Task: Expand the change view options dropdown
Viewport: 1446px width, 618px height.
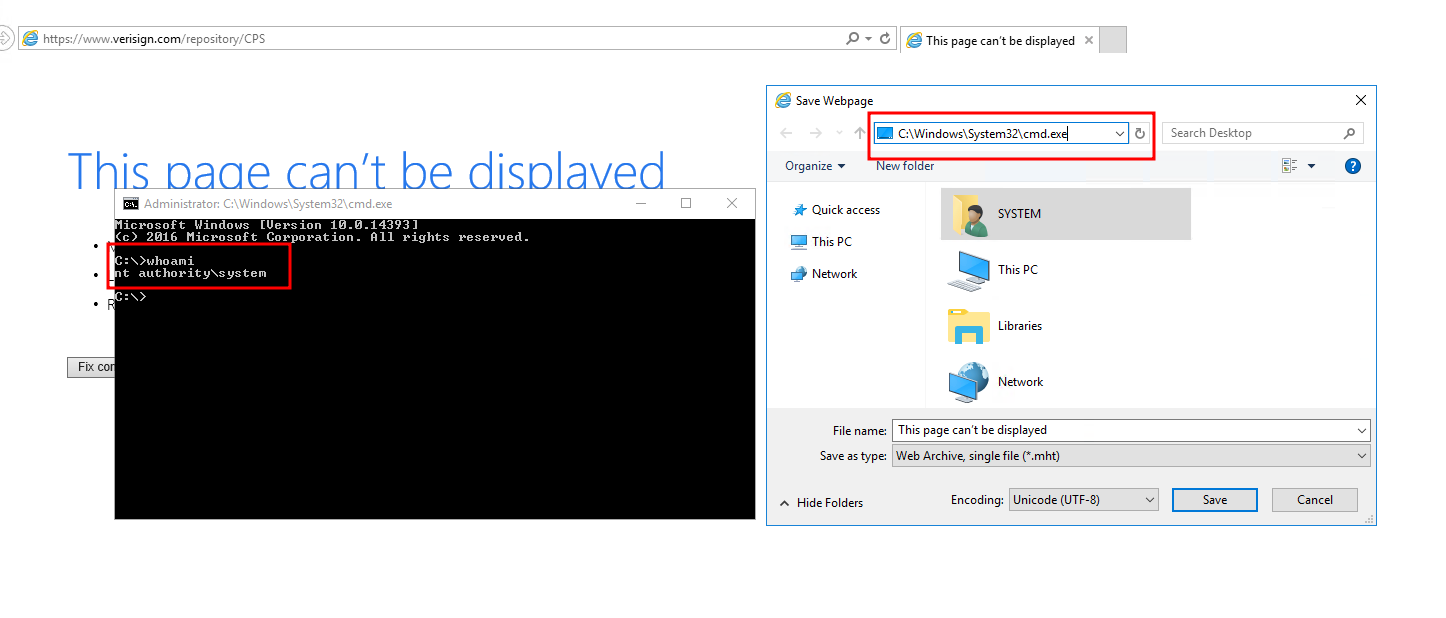Action: point(1311,166)
